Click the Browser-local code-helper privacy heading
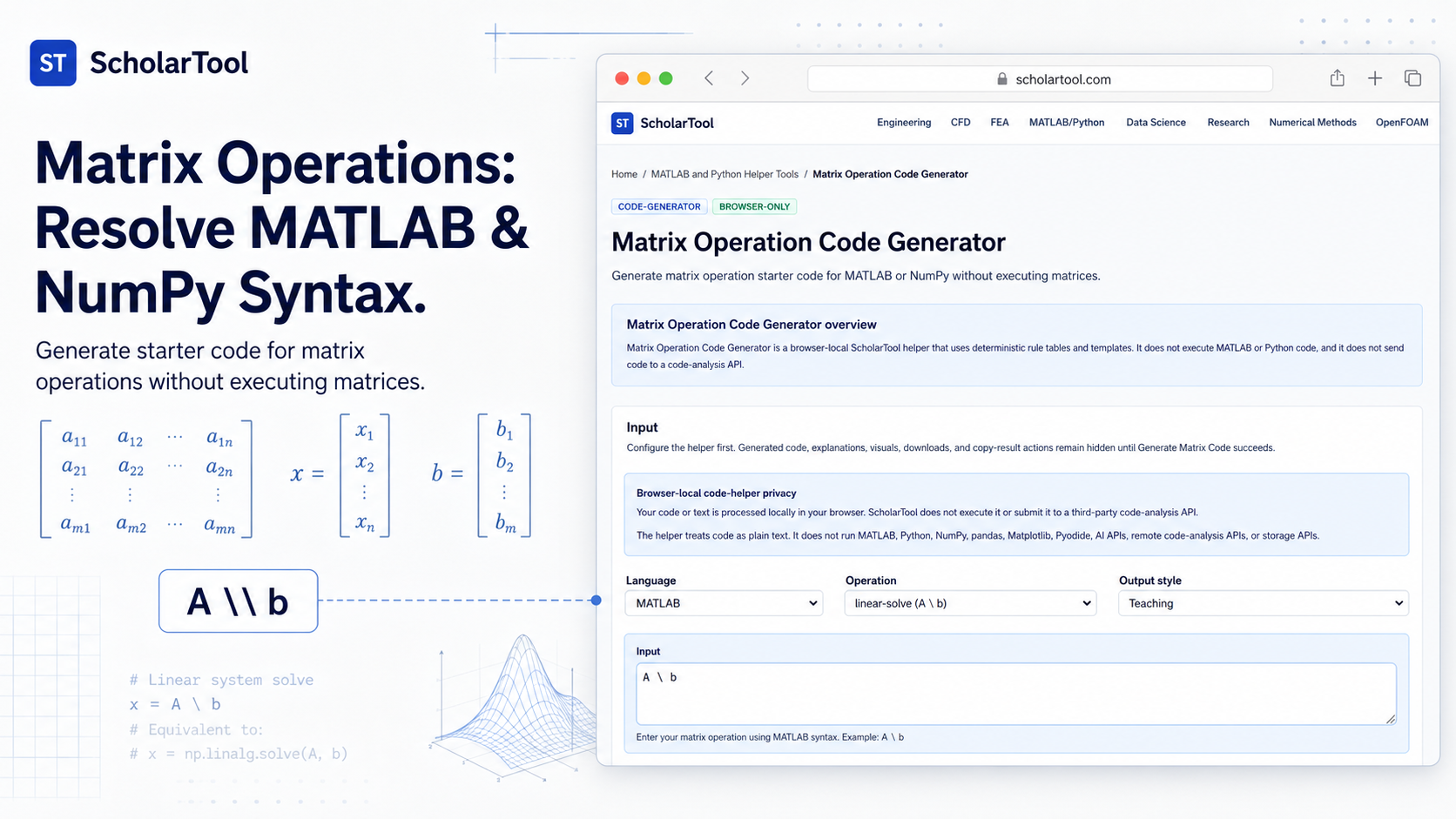 pos(716,493)
